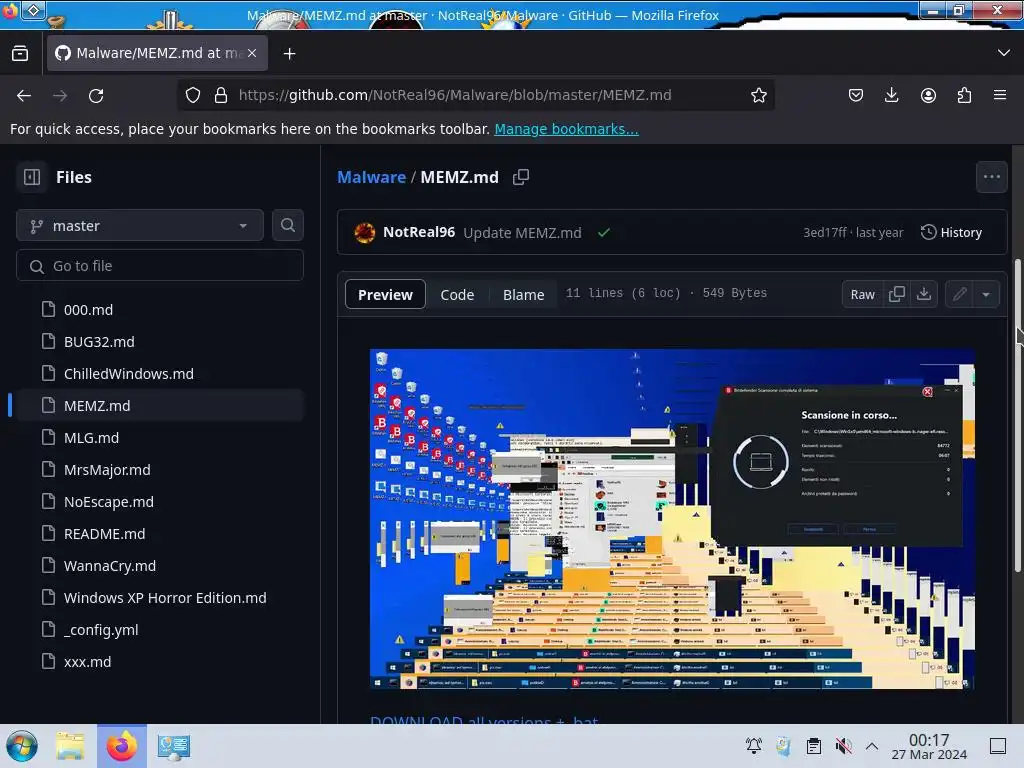Open Firefox downloads panel

click(x=891, y=95)
